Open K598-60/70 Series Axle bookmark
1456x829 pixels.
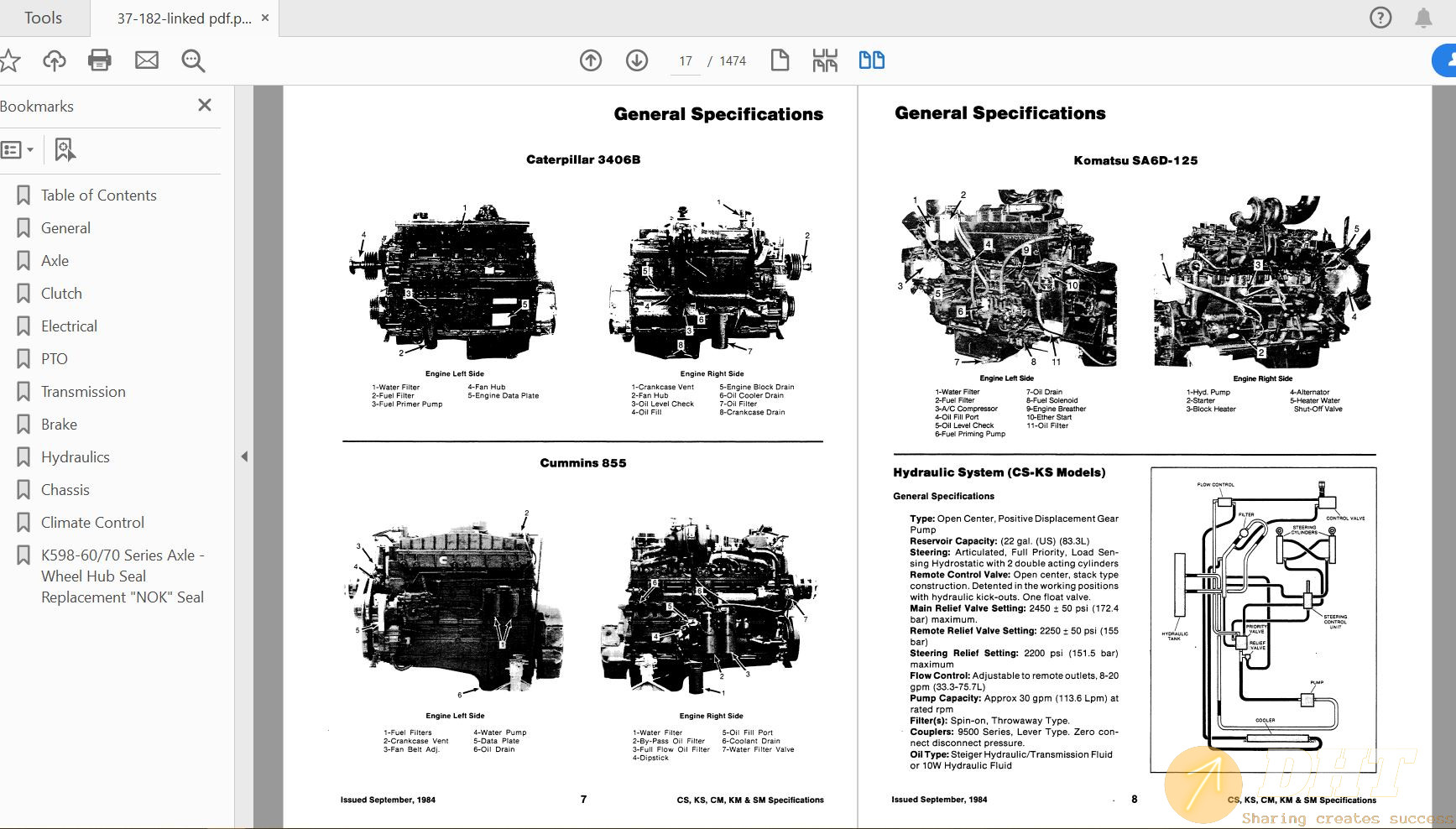pyautogui.click(x=123, y=576)
